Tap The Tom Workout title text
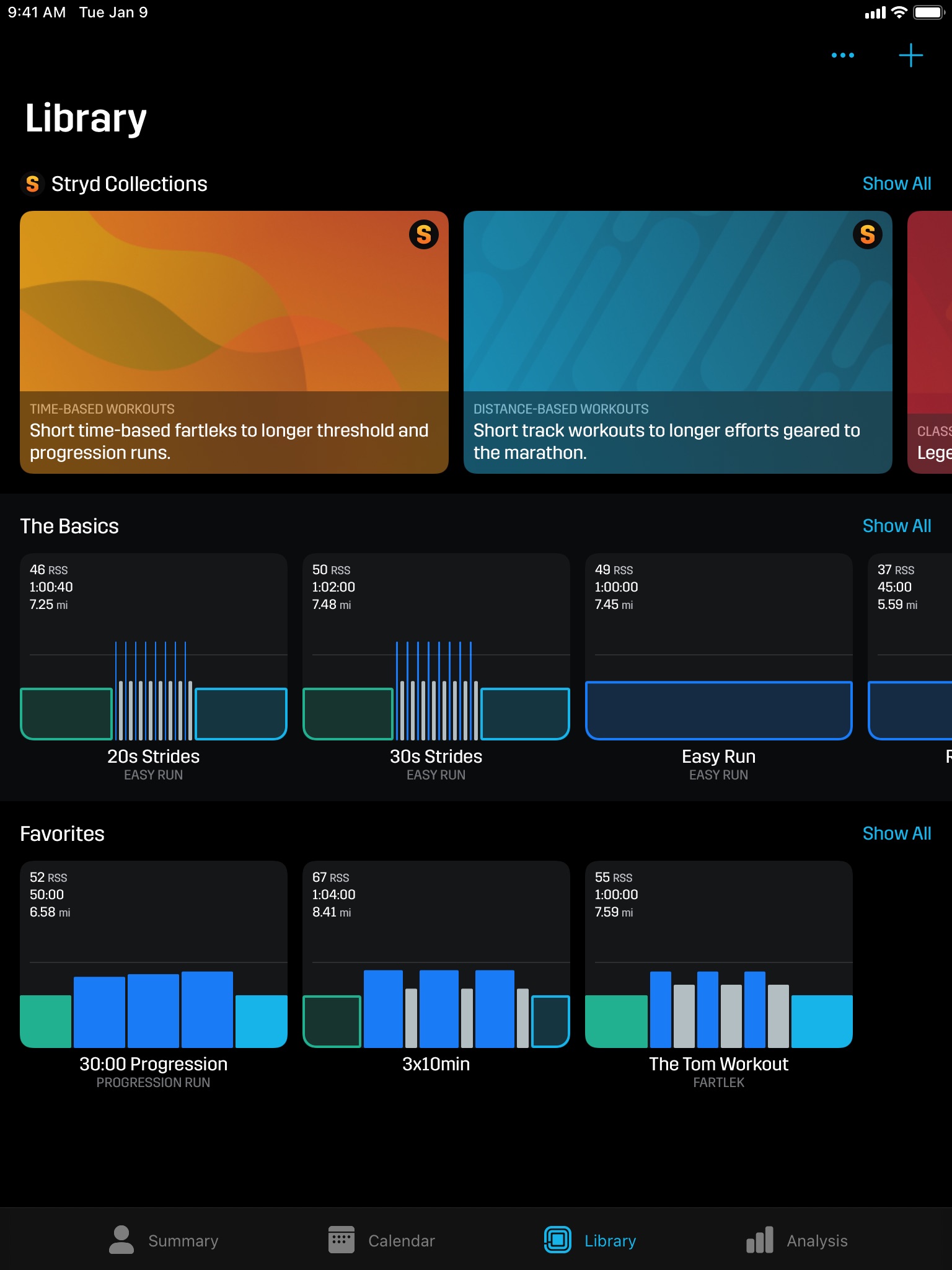The height and width of the screenshot is (1270, 952). coord(719,1064)
